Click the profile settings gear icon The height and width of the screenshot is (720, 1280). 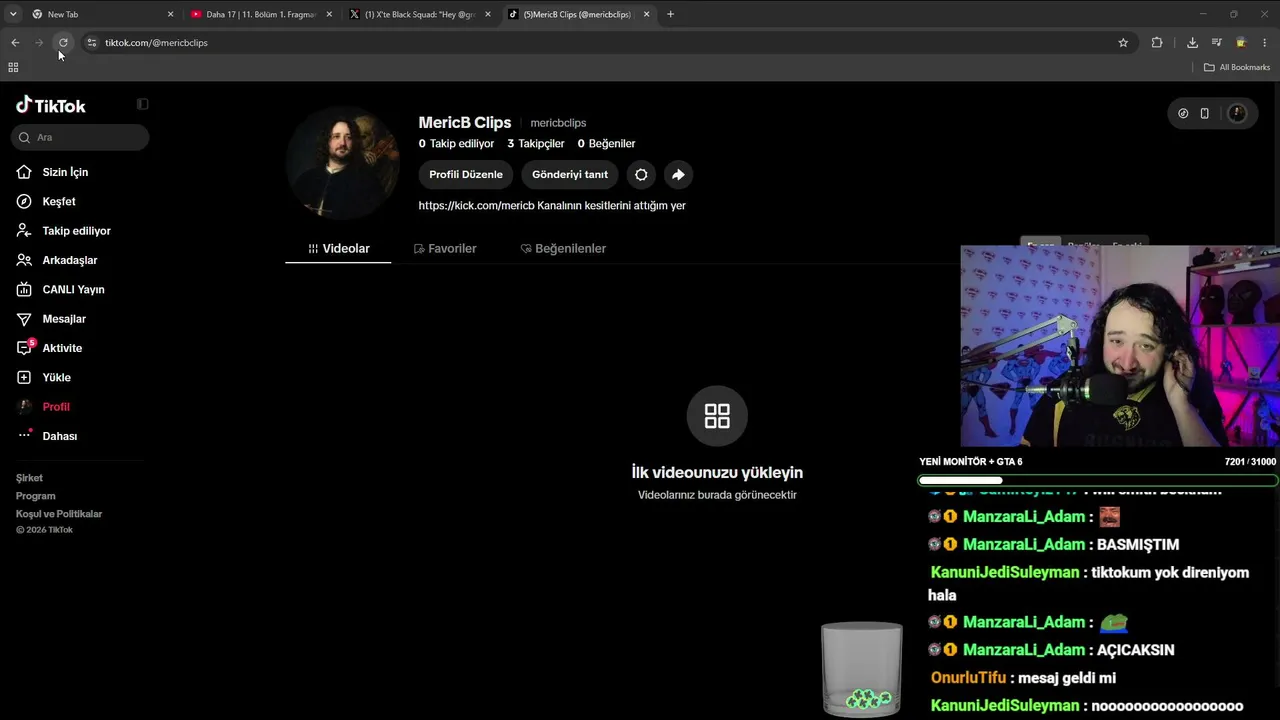click(641, 174)
